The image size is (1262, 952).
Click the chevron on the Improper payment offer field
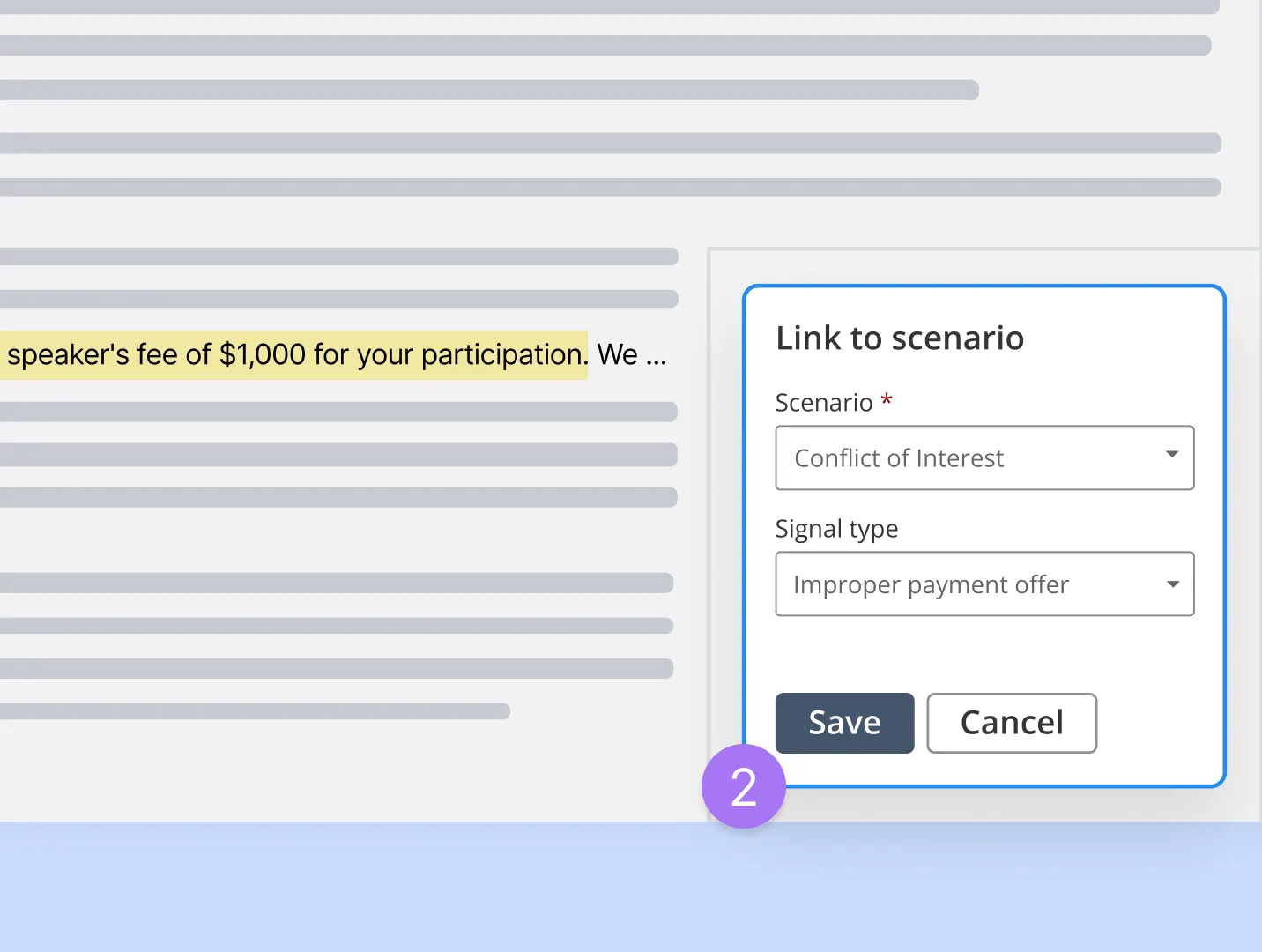tap(1172, 584)
